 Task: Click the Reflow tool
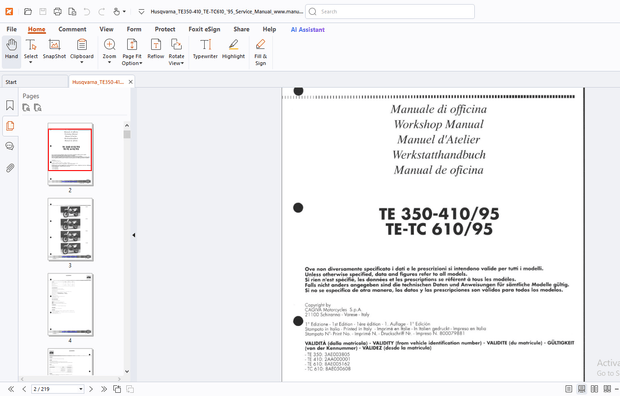click(x=156, y=49)
